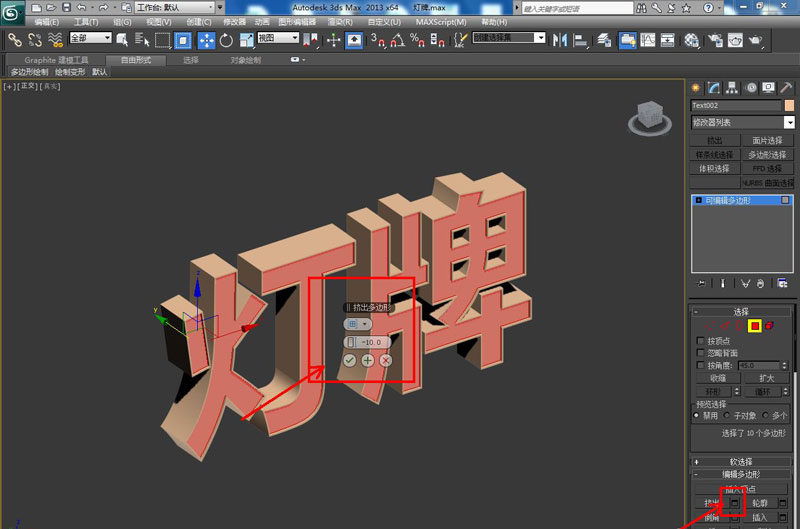Activate the Select and Move tool
The image size is (800, 529).
coord(206,40)
